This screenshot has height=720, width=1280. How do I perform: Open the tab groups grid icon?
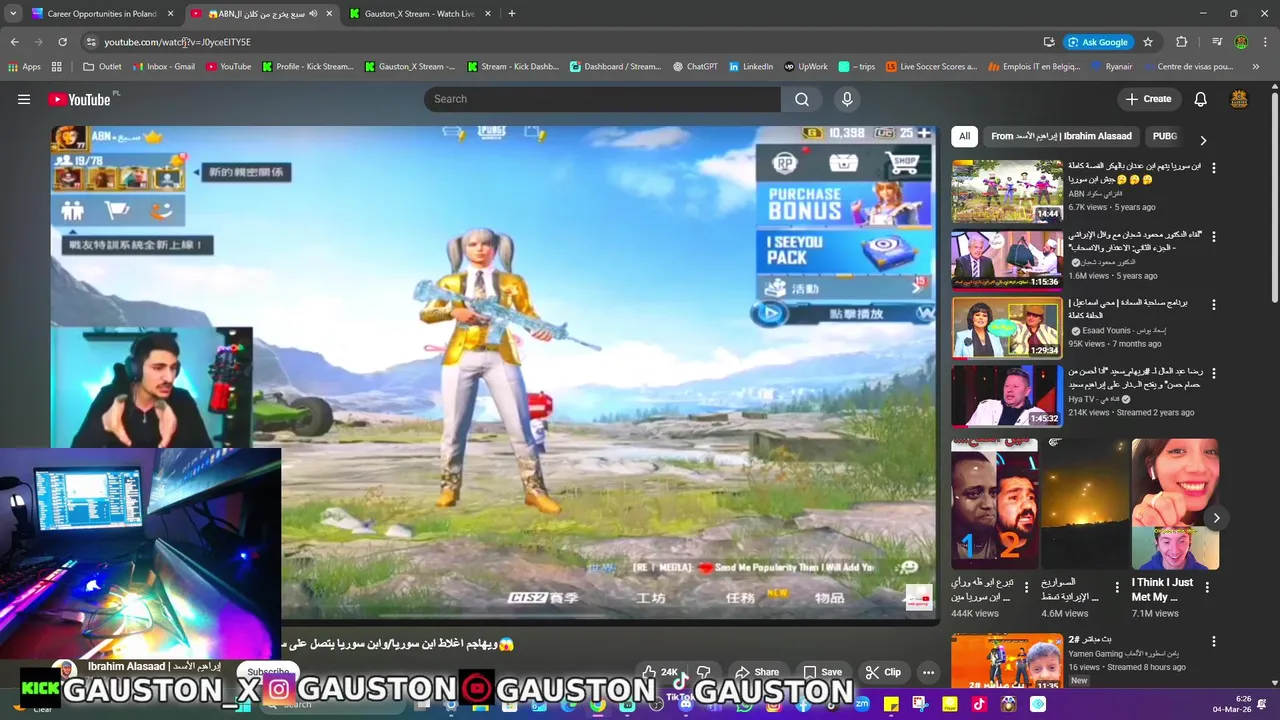57,67
